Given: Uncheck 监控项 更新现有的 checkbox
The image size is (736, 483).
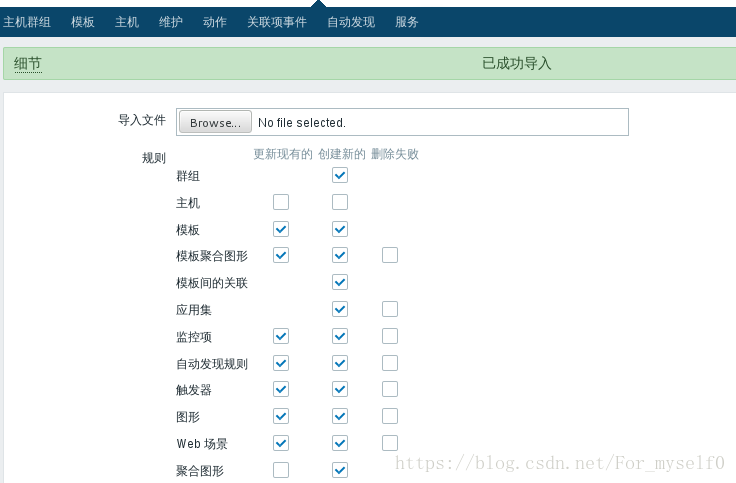Looking at the screenshot, I should click(281, 336).
